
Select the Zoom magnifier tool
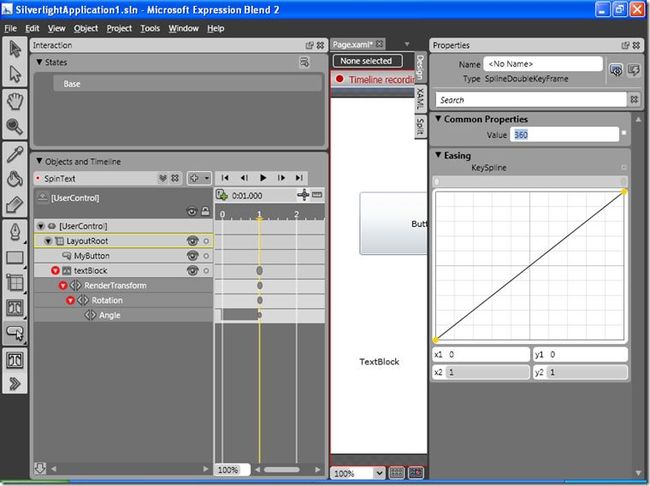[x=15, y=126]
